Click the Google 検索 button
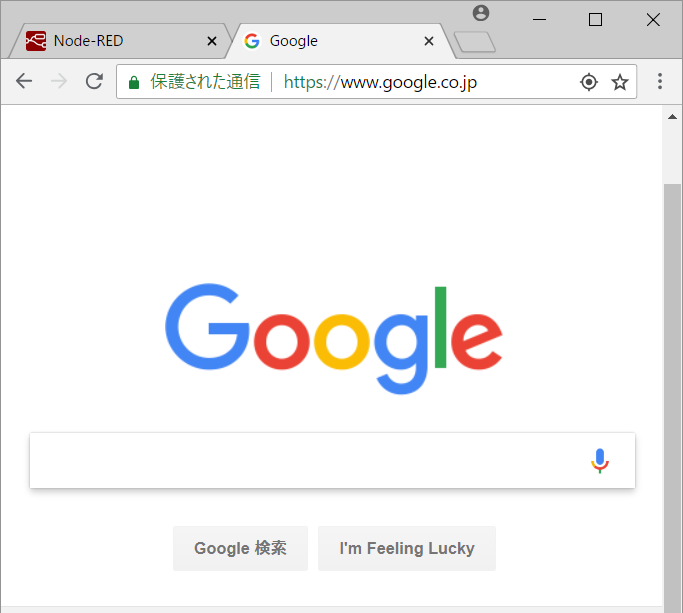This screenshot has height=613, width=683. click(x=240, y=548)
